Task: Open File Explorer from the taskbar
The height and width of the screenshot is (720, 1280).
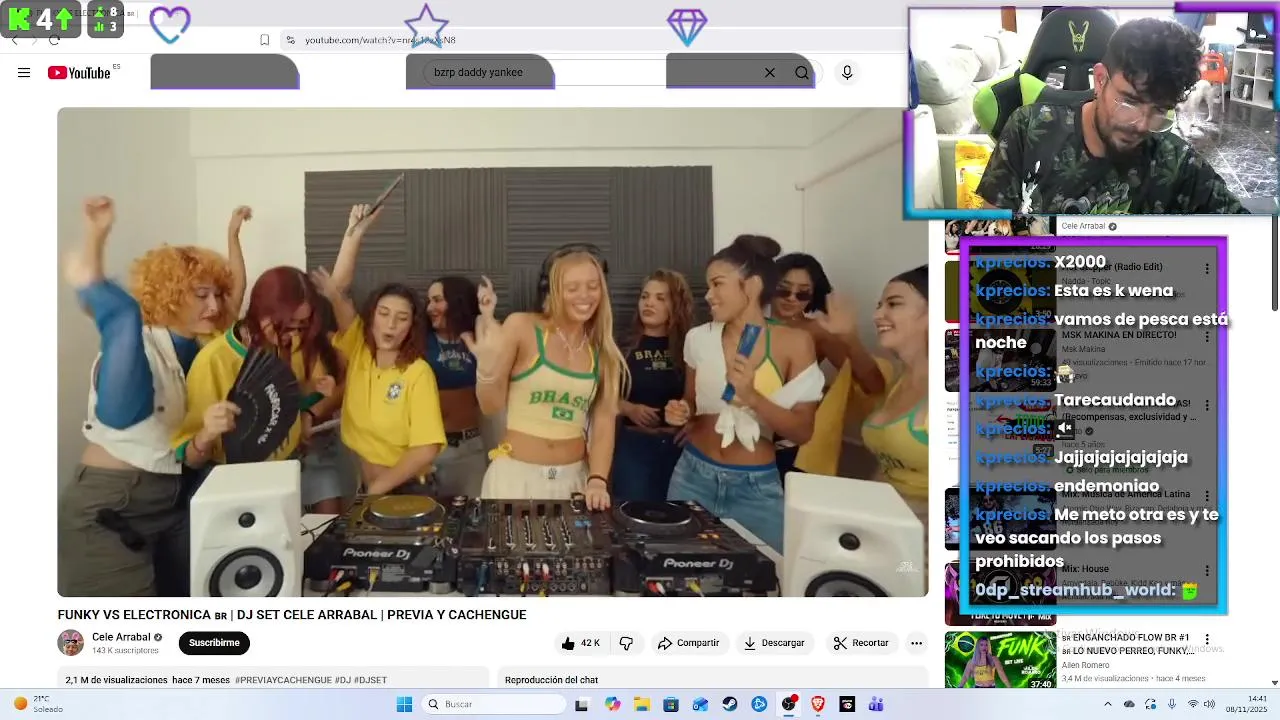Action: coord(641,704)
